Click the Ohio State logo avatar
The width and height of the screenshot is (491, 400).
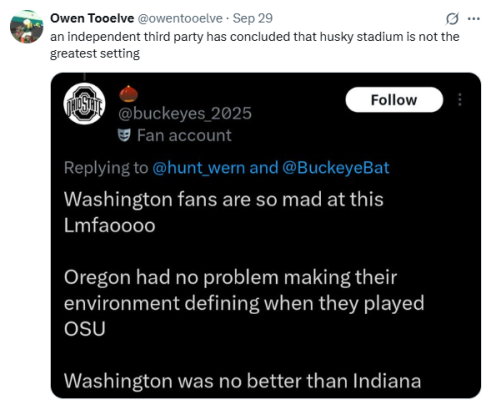[84, 104]
